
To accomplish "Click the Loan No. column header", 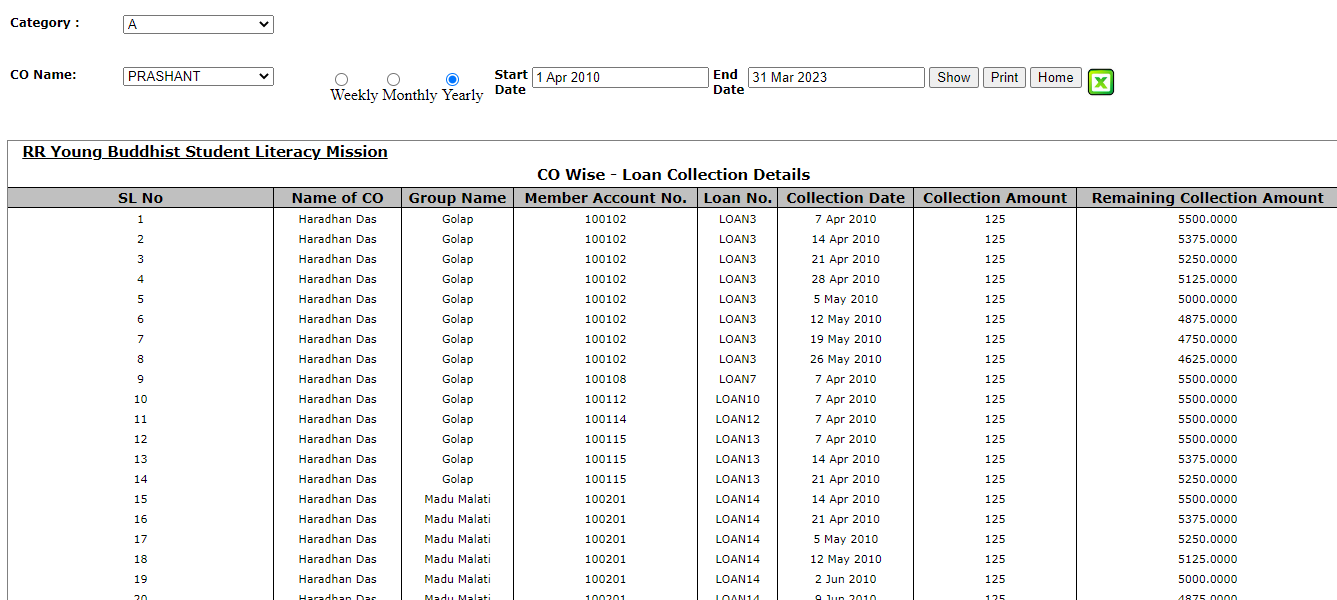I will click(738, 198).
